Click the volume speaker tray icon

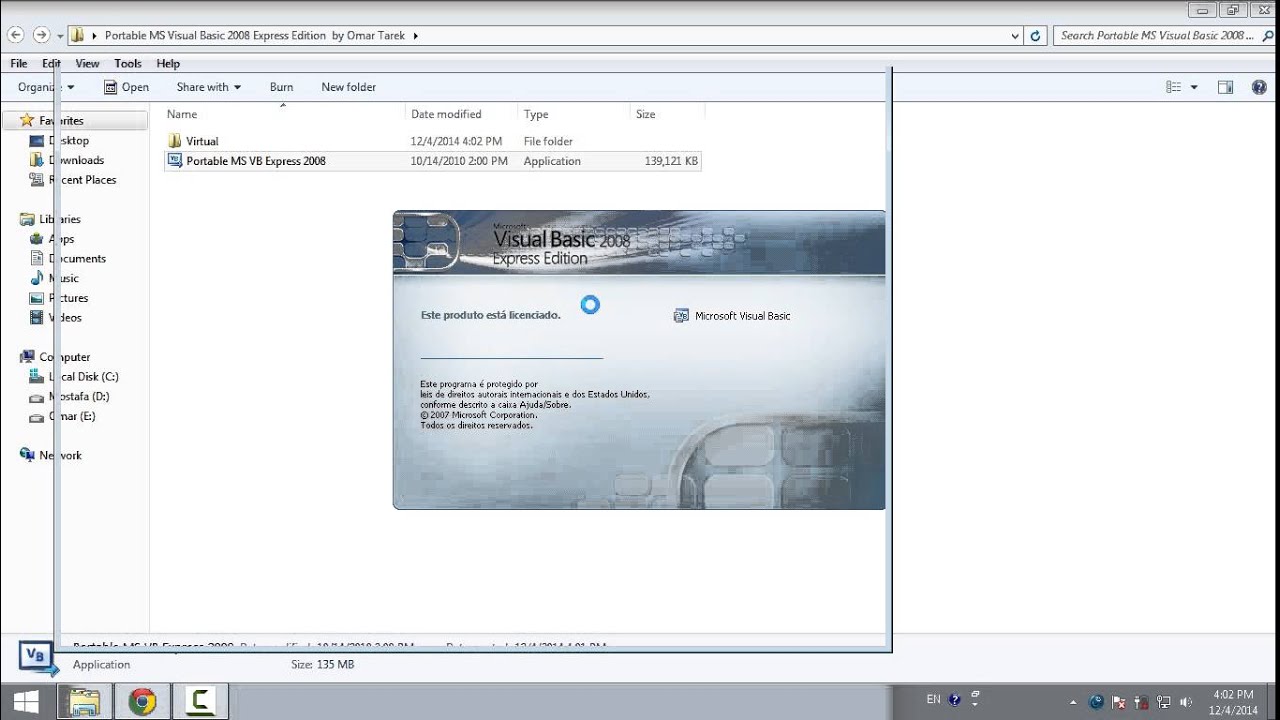pos(1186,702)
